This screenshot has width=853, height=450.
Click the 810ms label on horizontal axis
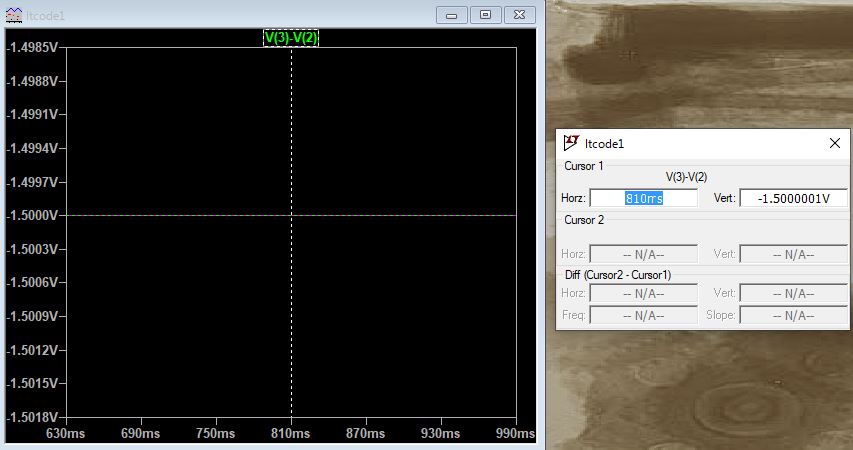(291, 433)
